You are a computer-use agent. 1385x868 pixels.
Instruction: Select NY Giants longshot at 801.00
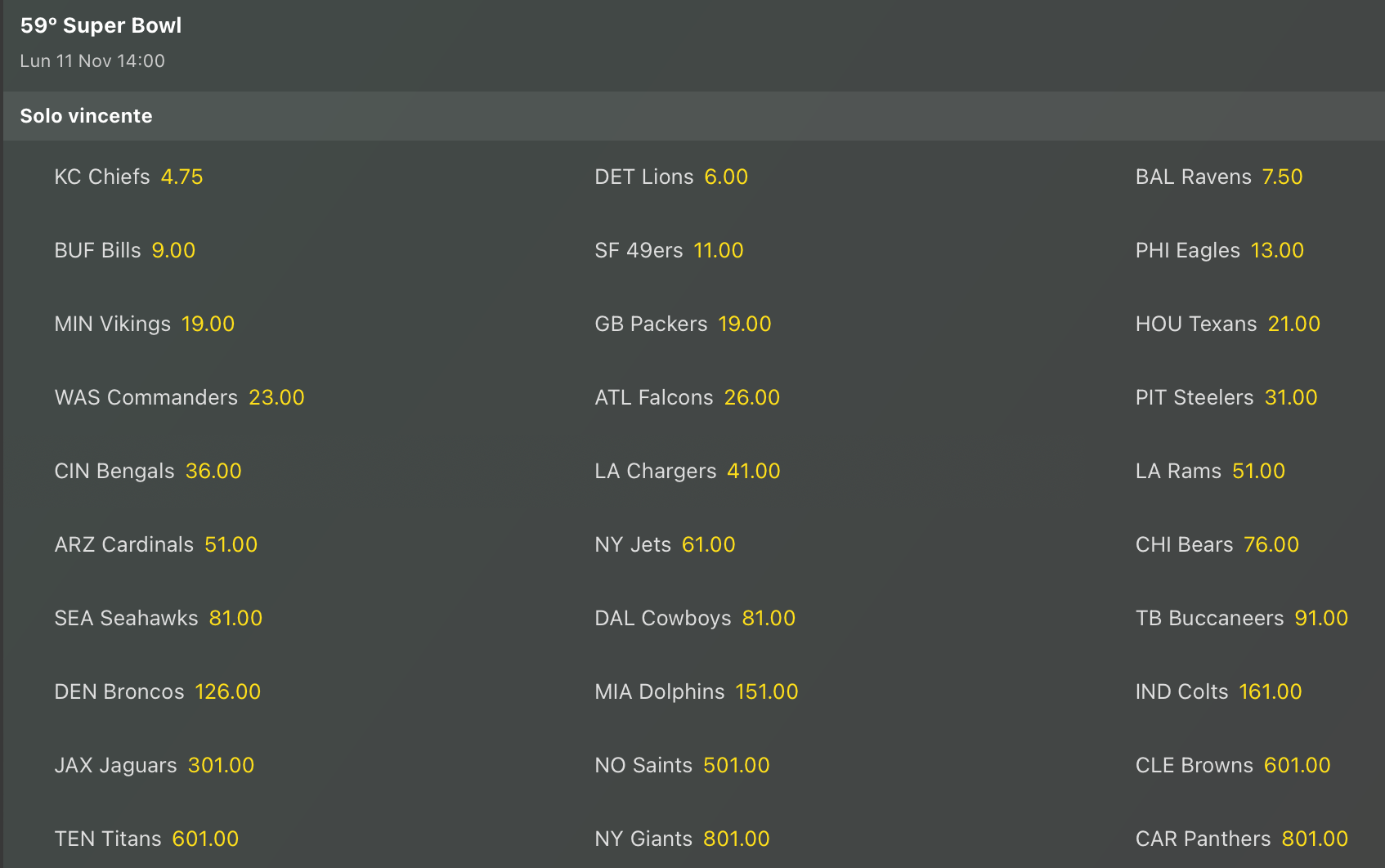681,839
